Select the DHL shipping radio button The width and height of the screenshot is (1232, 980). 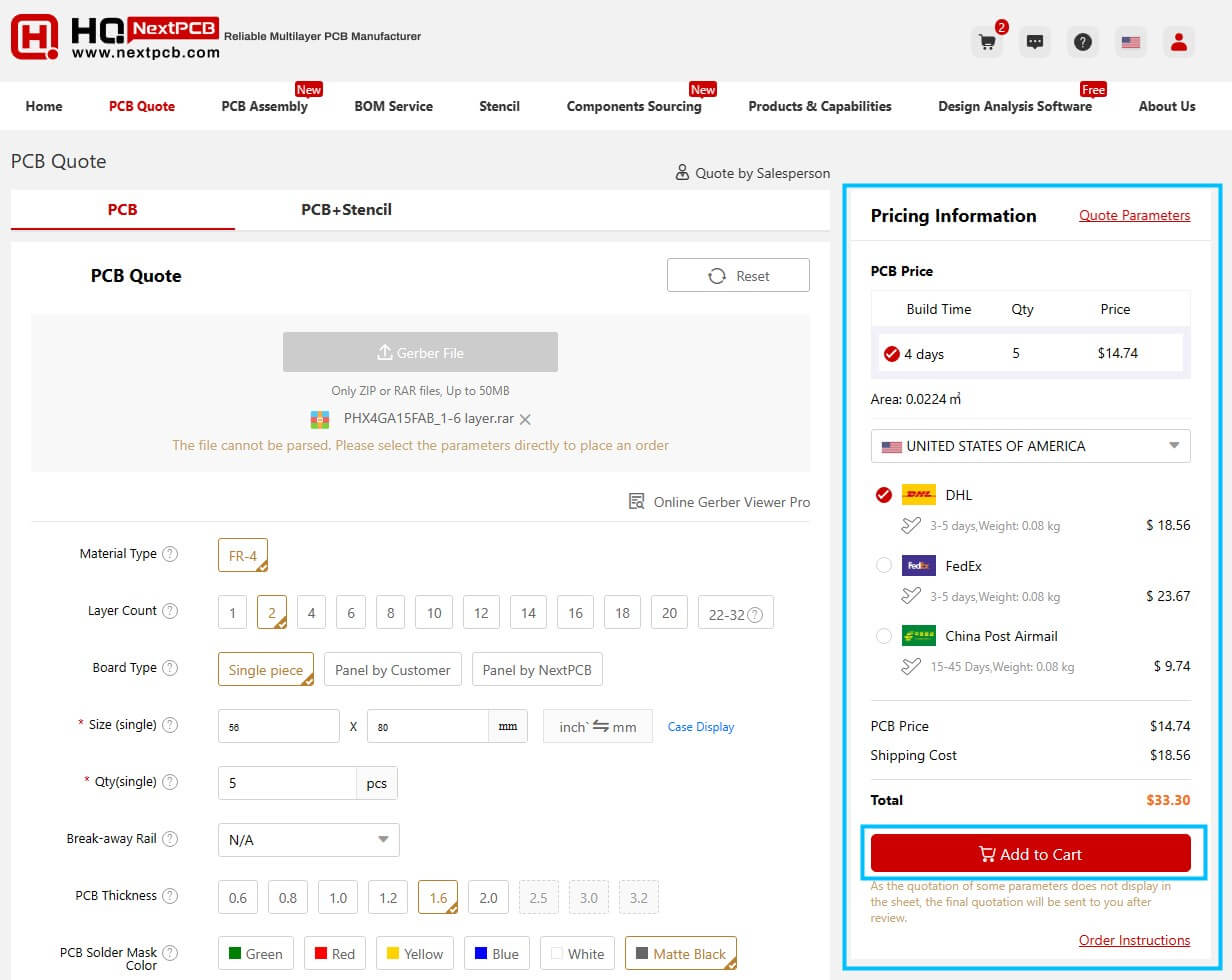884,495
